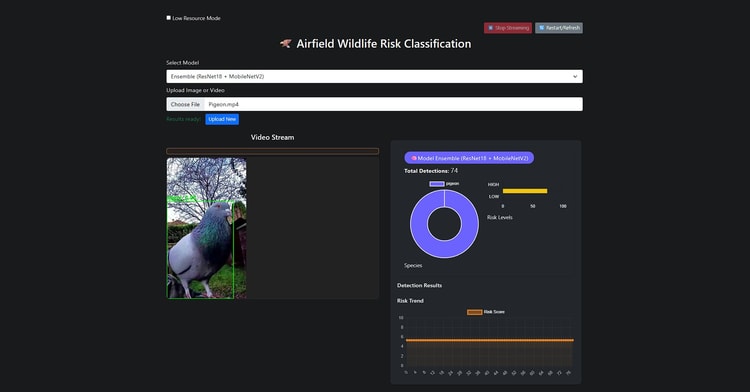Viewport: 750px width, 392px height.
Task: Click the 'Video Stream' heading
Action: point(273,137)
